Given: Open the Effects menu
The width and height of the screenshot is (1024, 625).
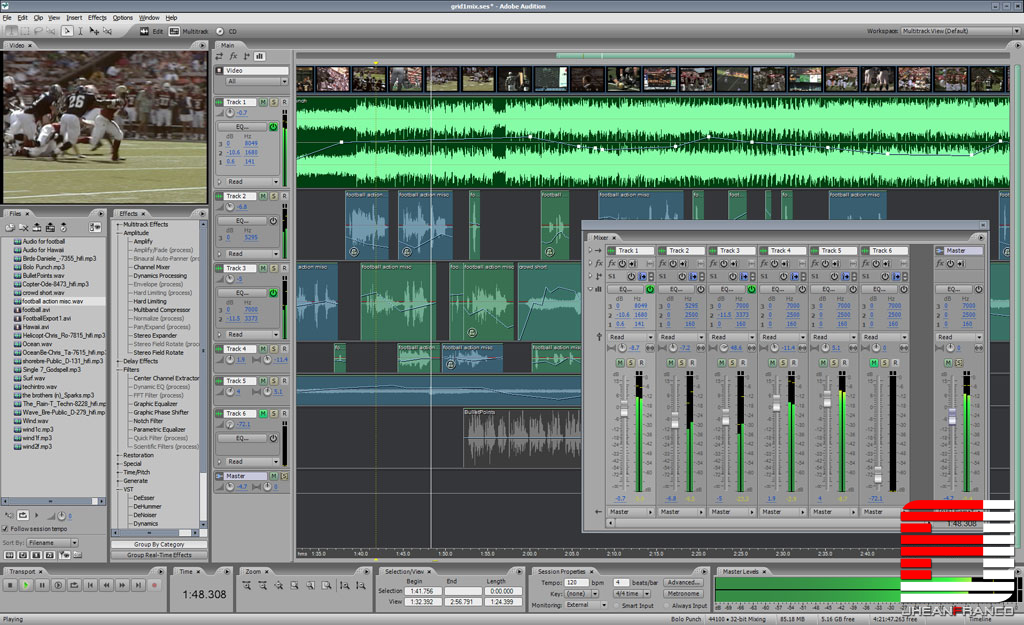Looking at the screenshot, I should coord(96,16).
